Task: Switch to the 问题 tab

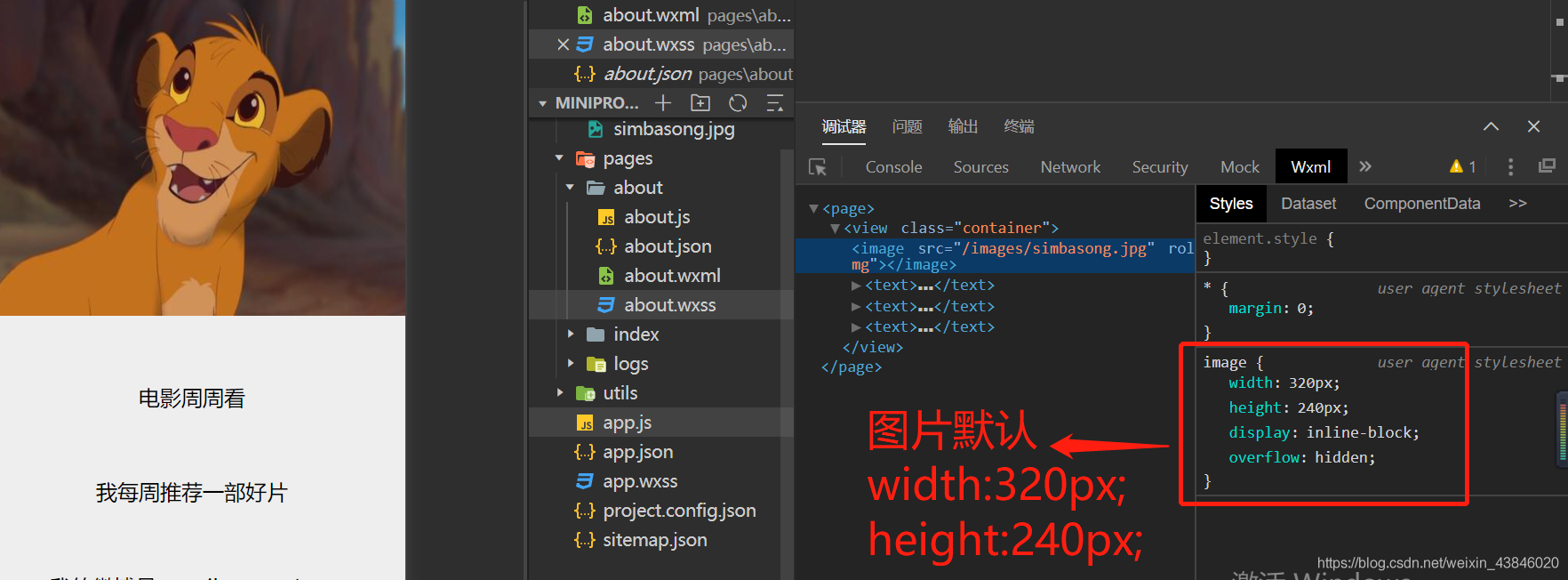Action: point(907,126)
